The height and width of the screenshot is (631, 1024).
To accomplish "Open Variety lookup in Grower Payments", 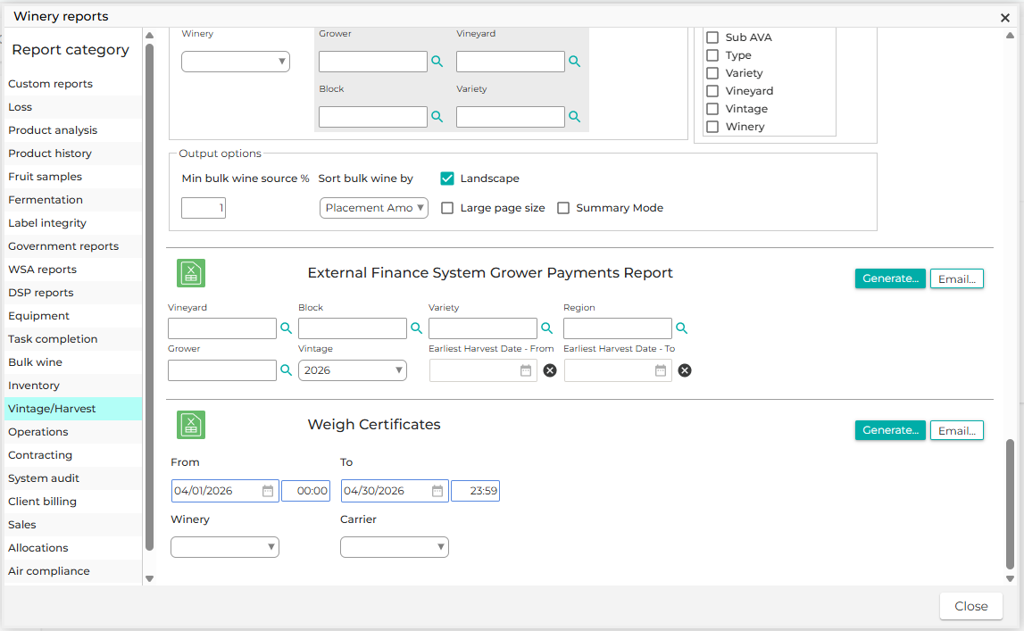I will pos(547,328).
